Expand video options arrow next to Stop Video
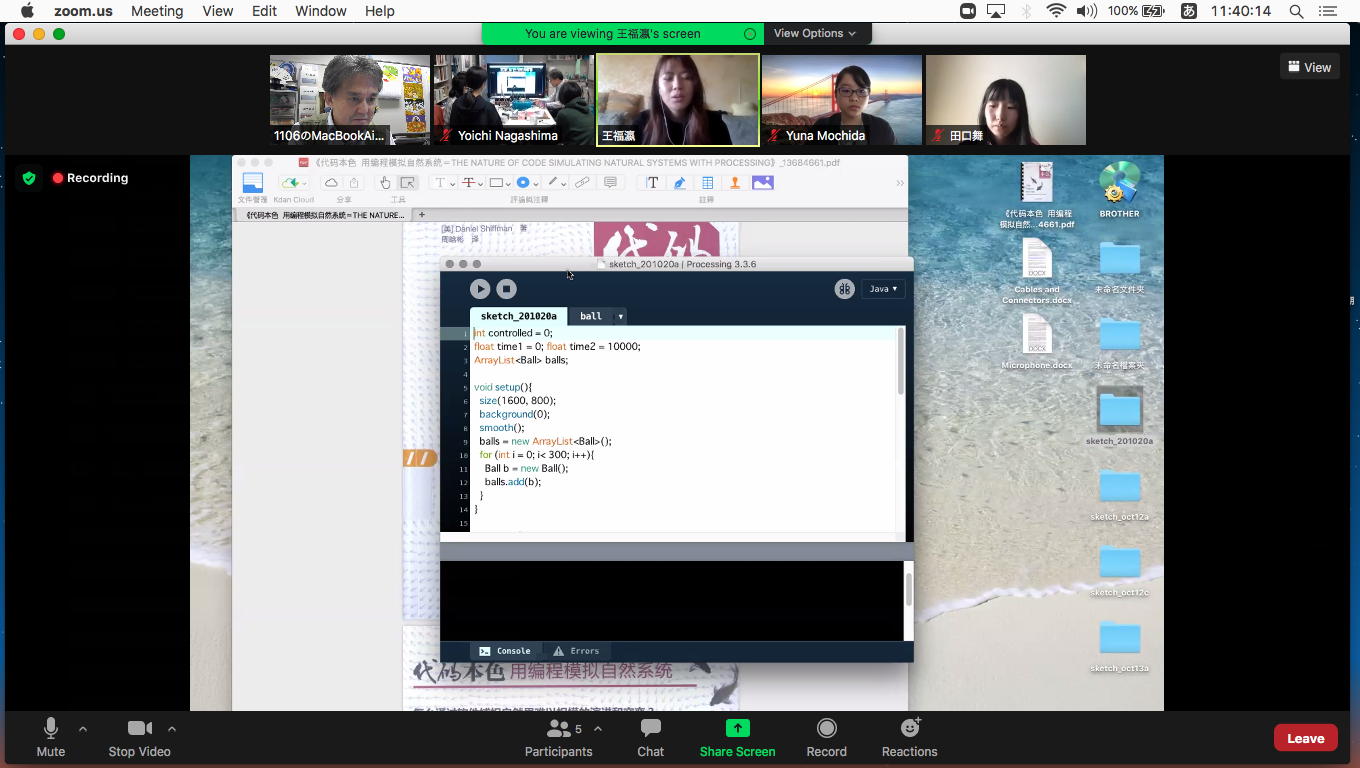Screen dimensions: 1360x768 172,729
